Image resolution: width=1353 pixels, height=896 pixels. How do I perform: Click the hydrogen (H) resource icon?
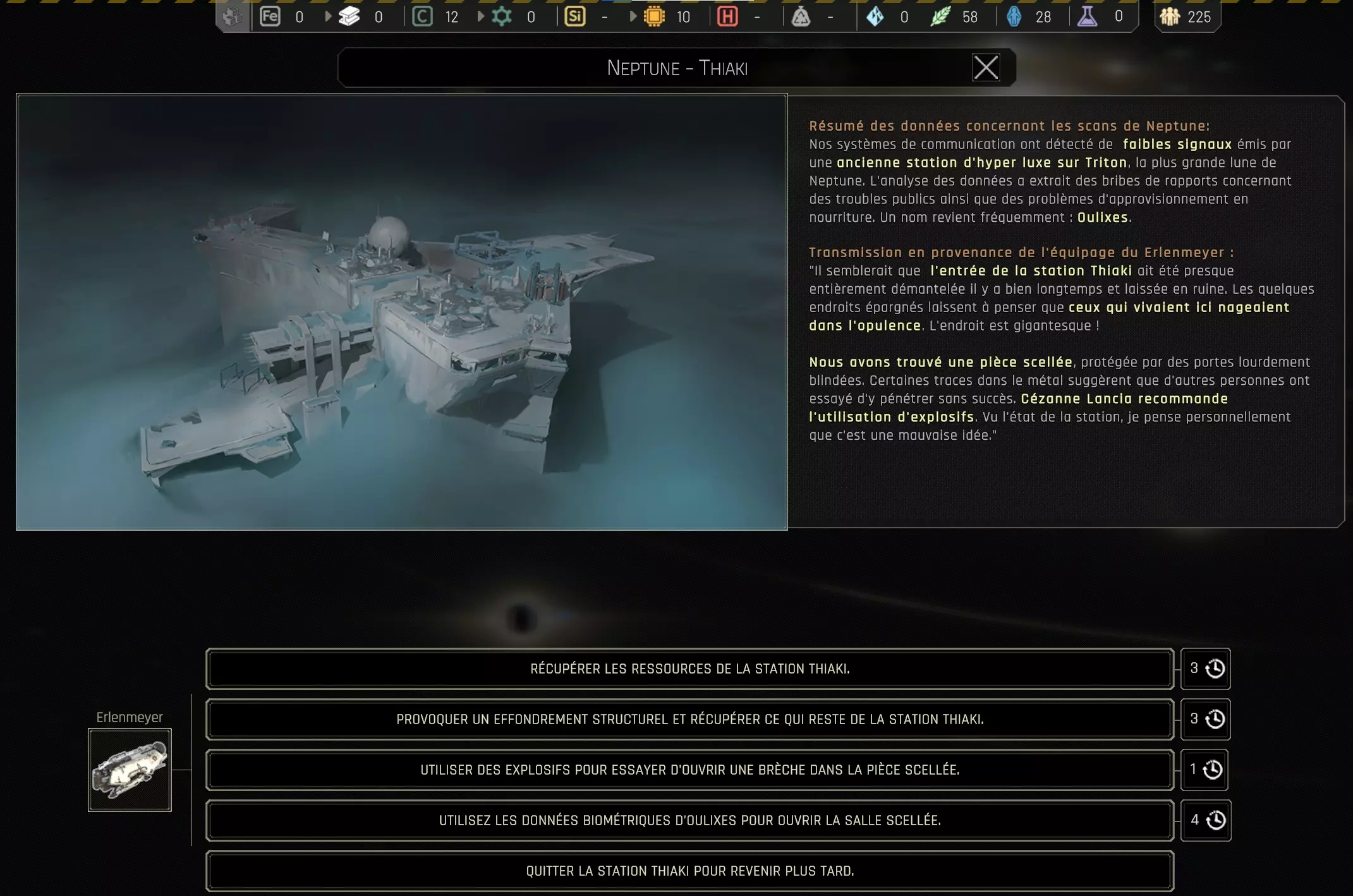tap(727, 16)
